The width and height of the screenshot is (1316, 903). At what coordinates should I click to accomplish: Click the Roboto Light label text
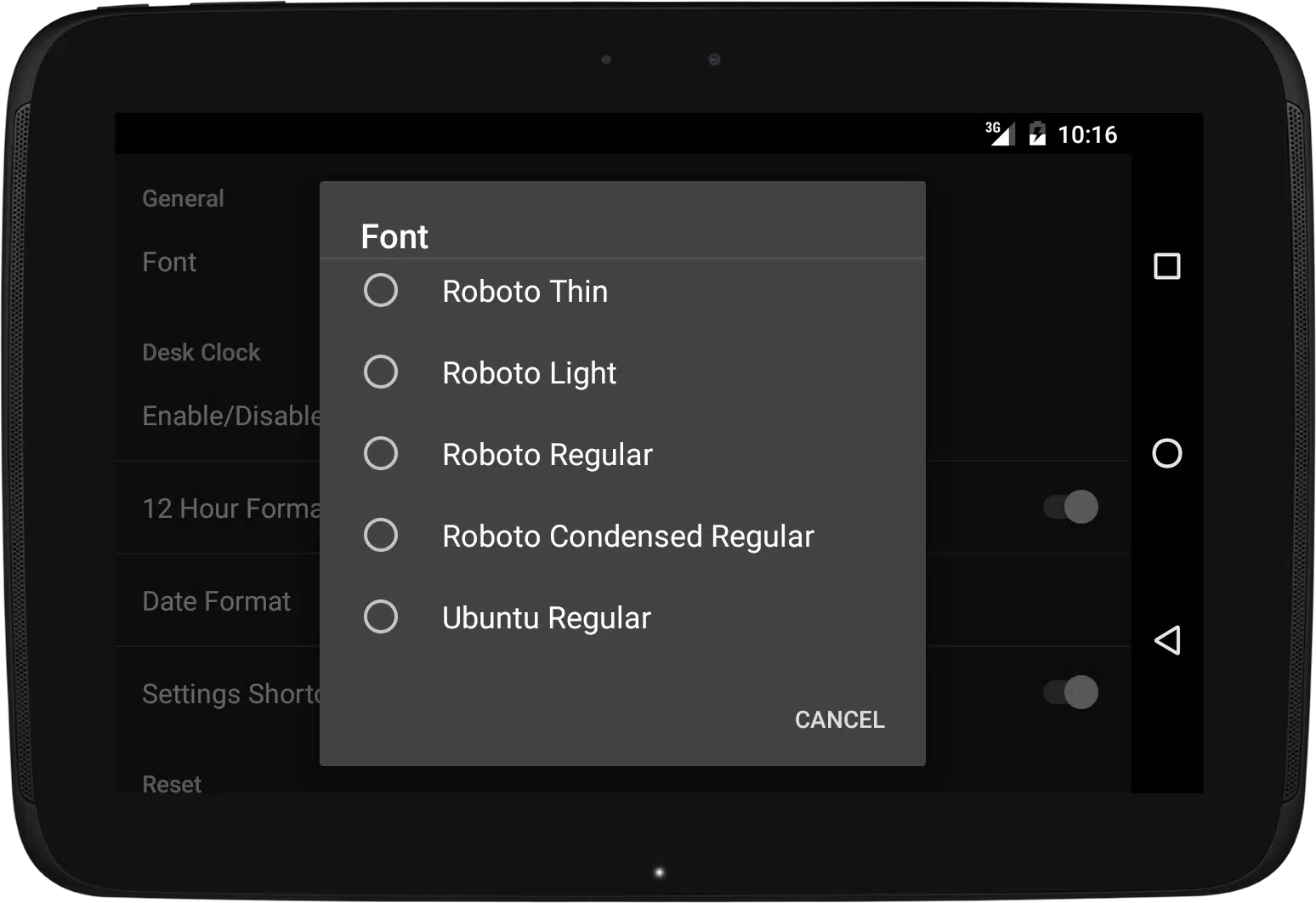tap(530, 373)
